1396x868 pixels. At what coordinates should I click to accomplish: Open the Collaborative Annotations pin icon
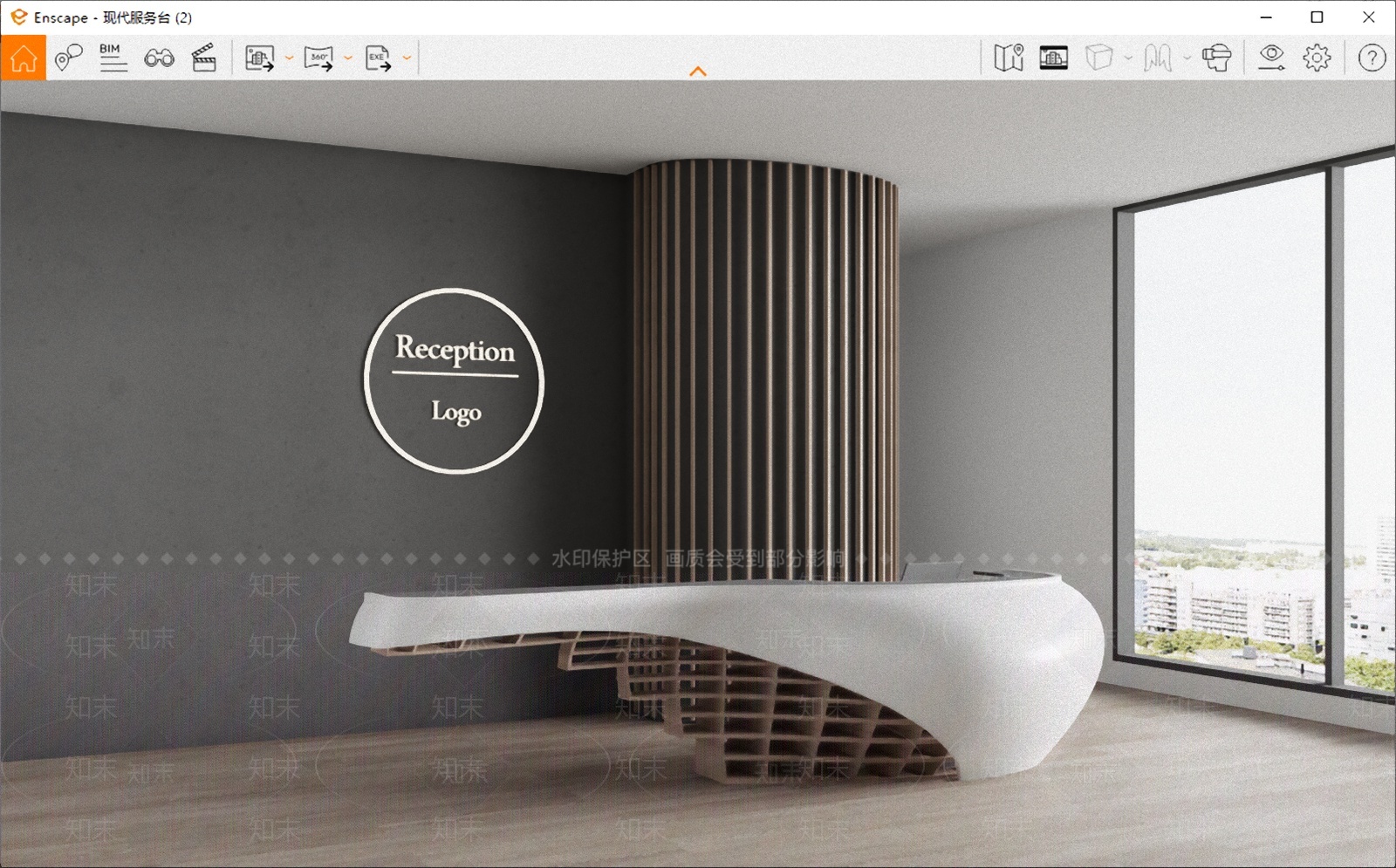point(68,58)
